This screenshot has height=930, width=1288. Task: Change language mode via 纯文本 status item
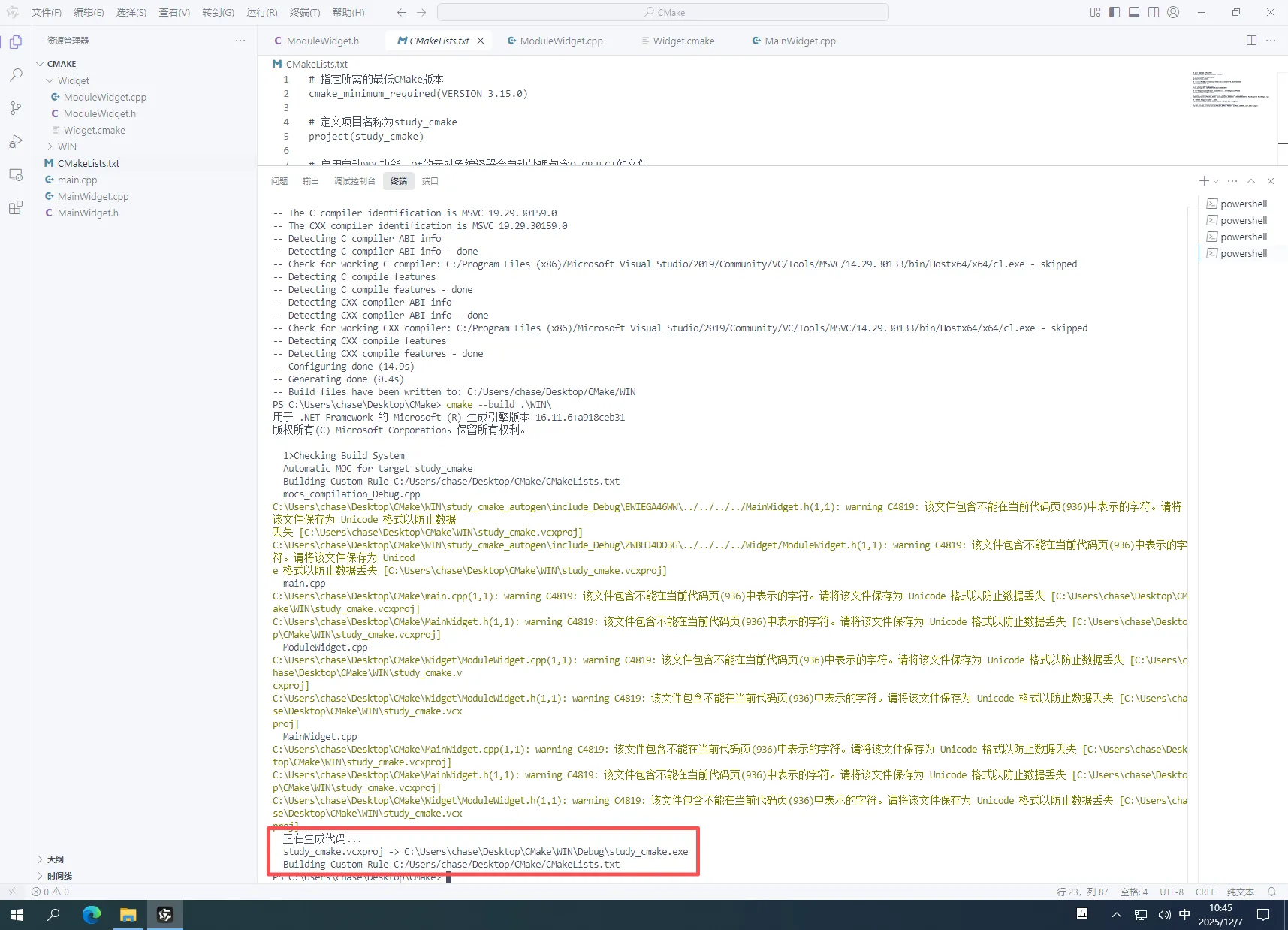pos(1241,892)
